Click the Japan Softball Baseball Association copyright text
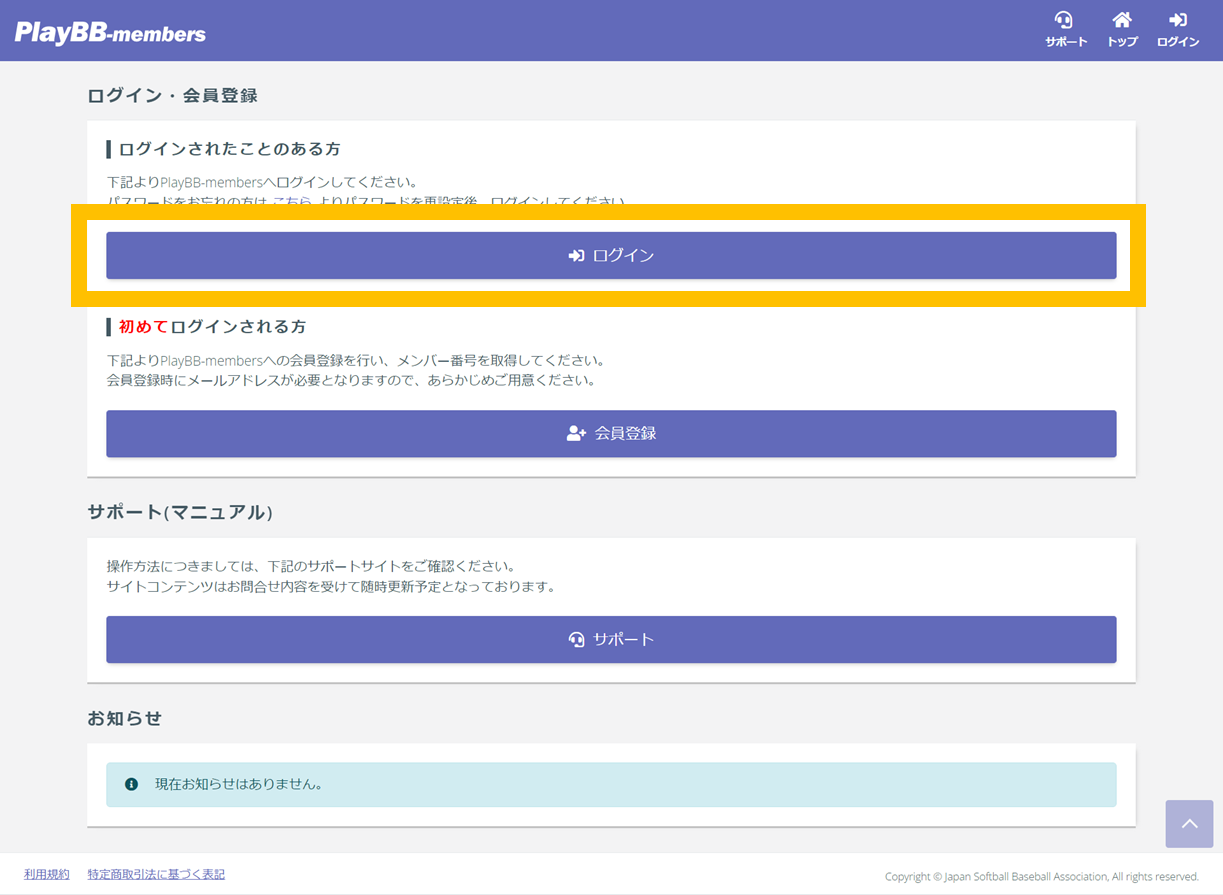 click(x=1041, y=877)
